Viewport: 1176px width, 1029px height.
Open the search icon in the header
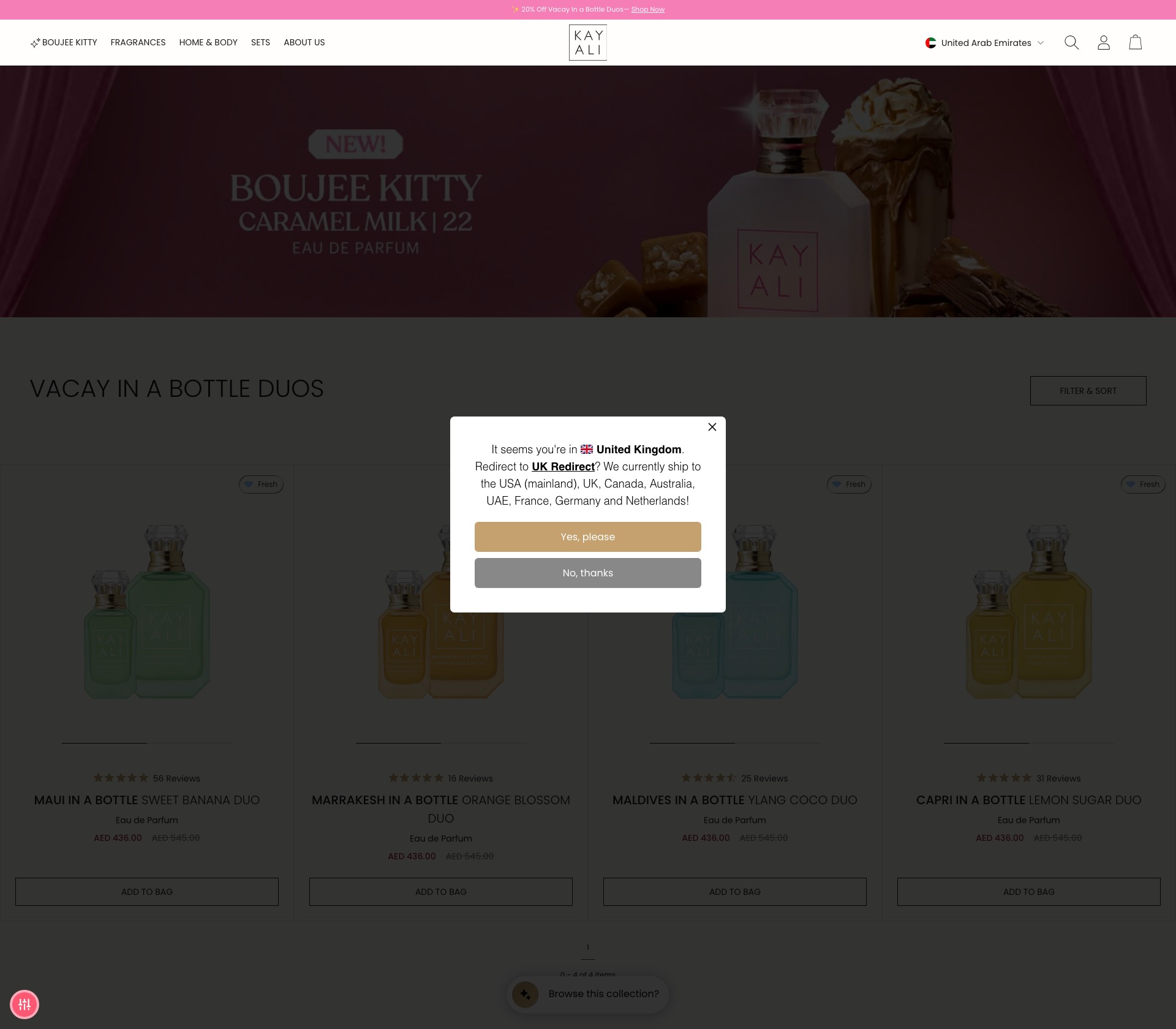(x=1071, y=42)
